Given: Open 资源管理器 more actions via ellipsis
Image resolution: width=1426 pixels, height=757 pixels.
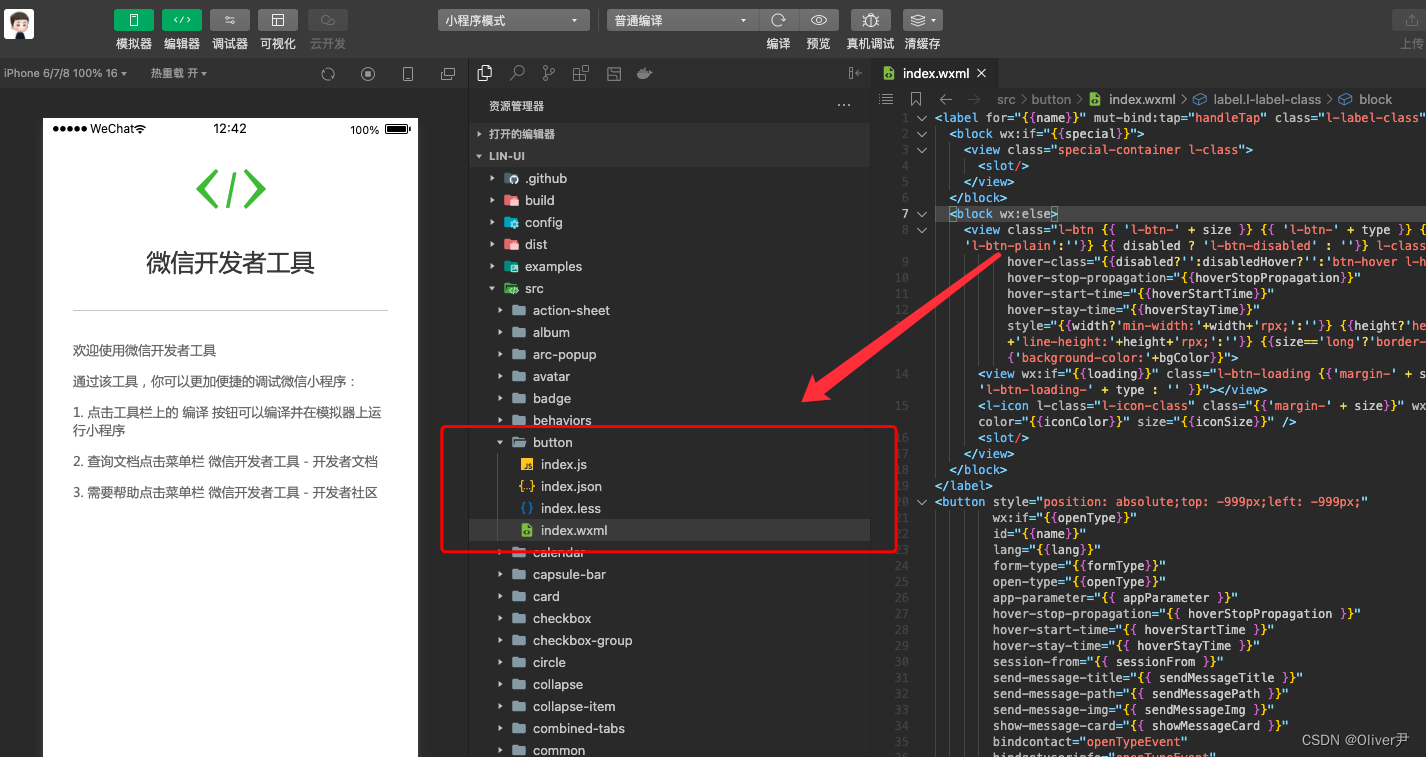Looking at the screenshot, I should (844, 105).
